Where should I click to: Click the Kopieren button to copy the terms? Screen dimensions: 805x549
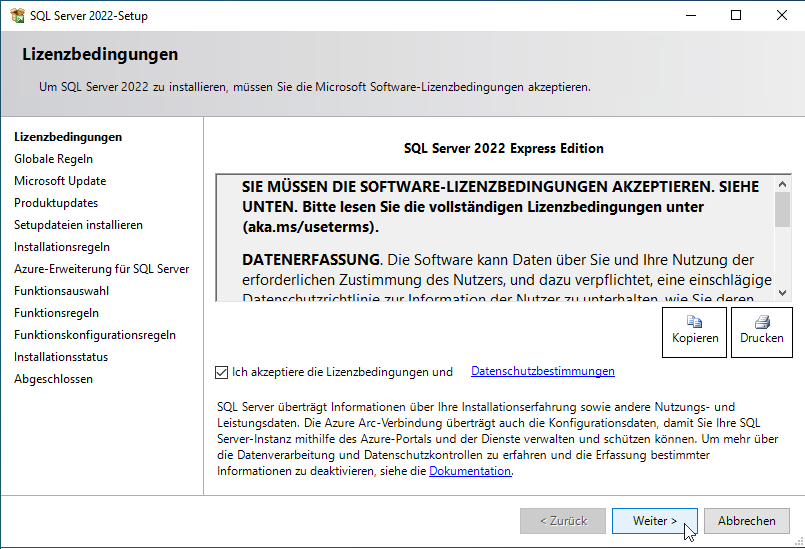[x=695, y=332]
